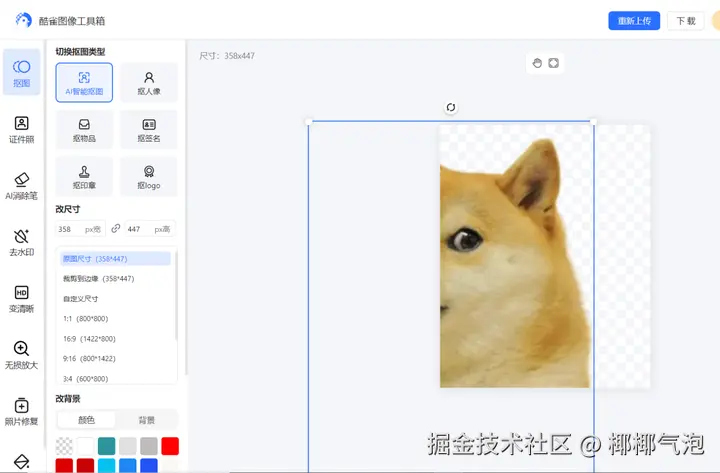The image size is (720, 473).
Task: Click the rotate handle above the image
Action: coord(450,107)
